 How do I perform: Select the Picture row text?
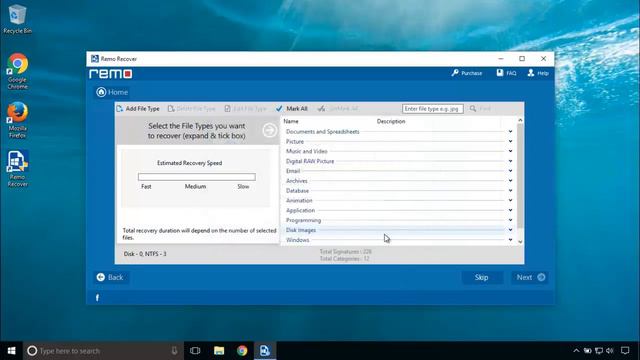click(x=295, y=141)
